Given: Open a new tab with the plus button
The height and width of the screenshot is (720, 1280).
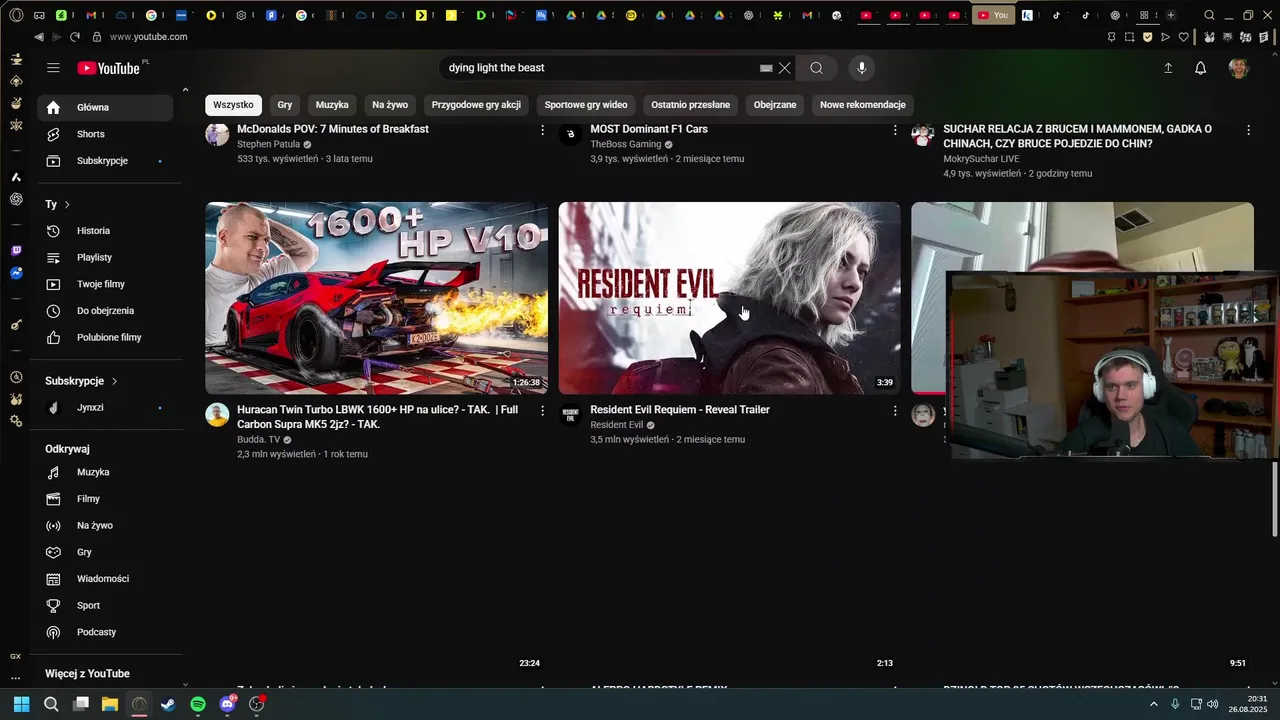Looking at the screenshot, I should (x=1171, y=15).
